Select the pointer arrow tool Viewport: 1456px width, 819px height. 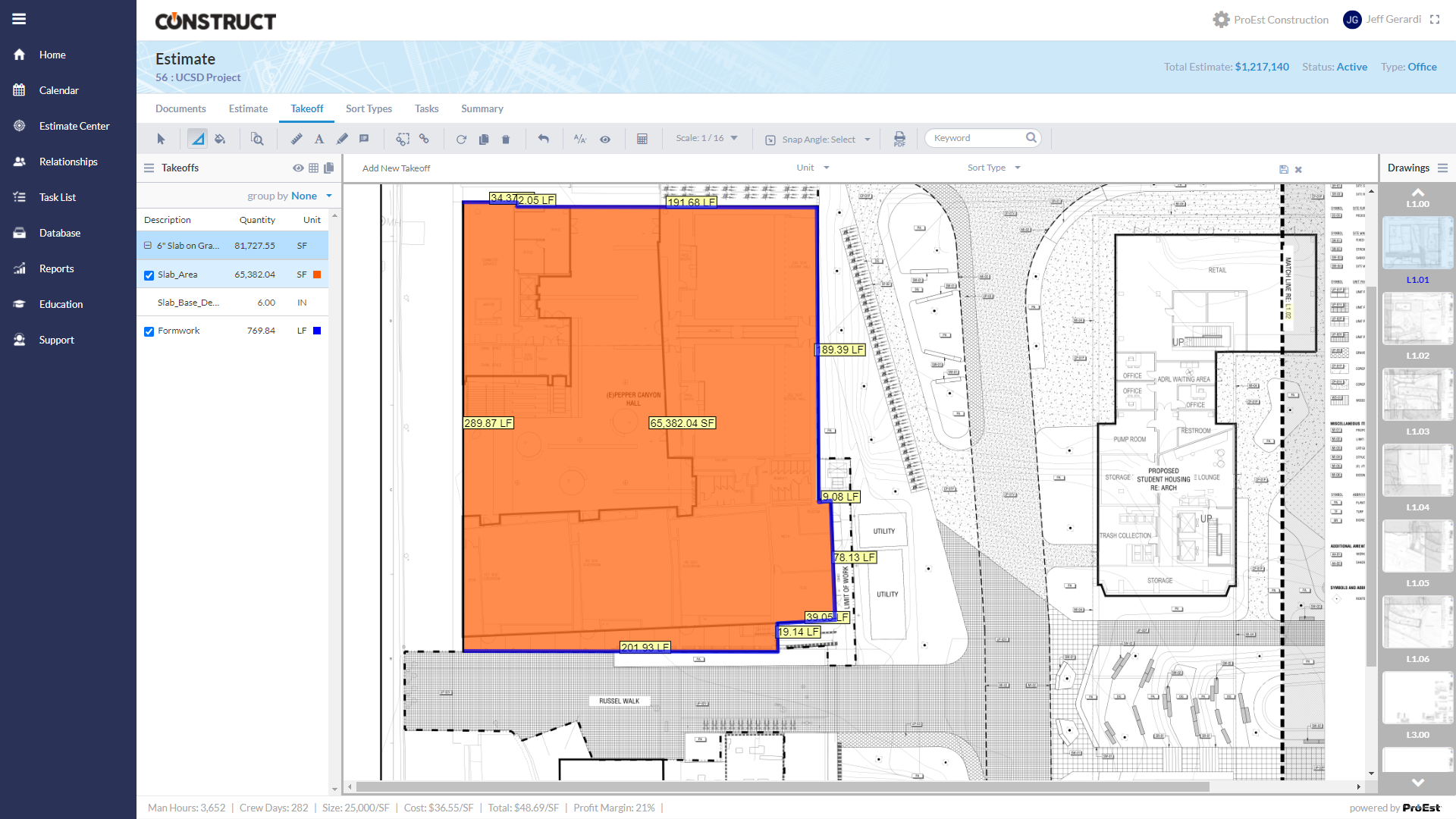coord(161,139)
